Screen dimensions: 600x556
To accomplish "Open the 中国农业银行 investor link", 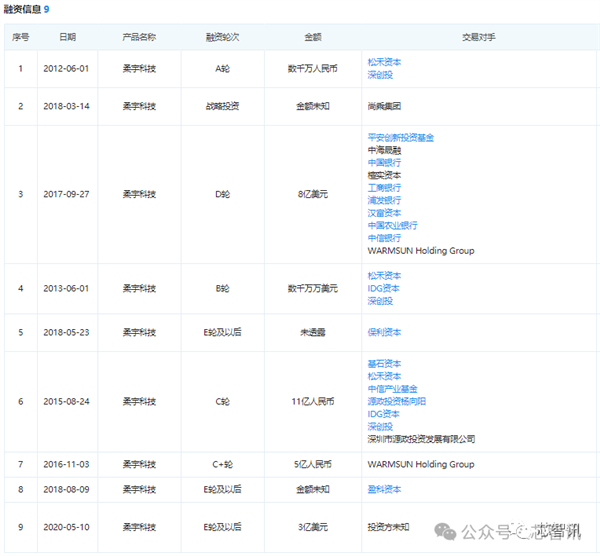I will click(x=393, y=225).
